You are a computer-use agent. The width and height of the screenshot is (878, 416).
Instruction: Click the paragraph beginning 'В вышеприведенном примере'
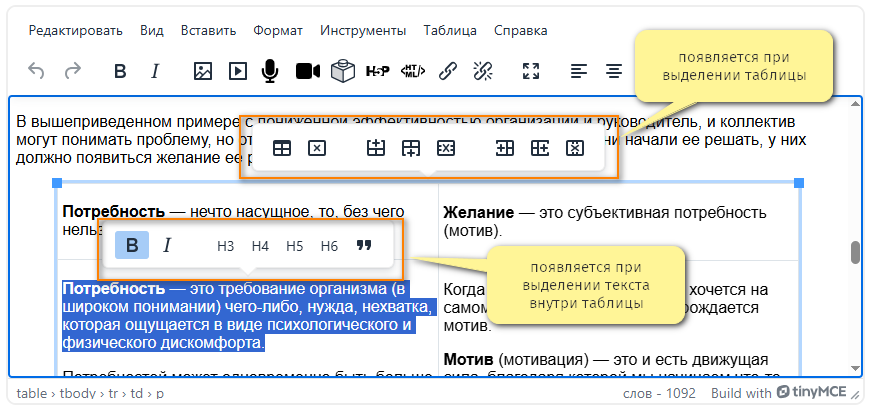coord(411,139)
